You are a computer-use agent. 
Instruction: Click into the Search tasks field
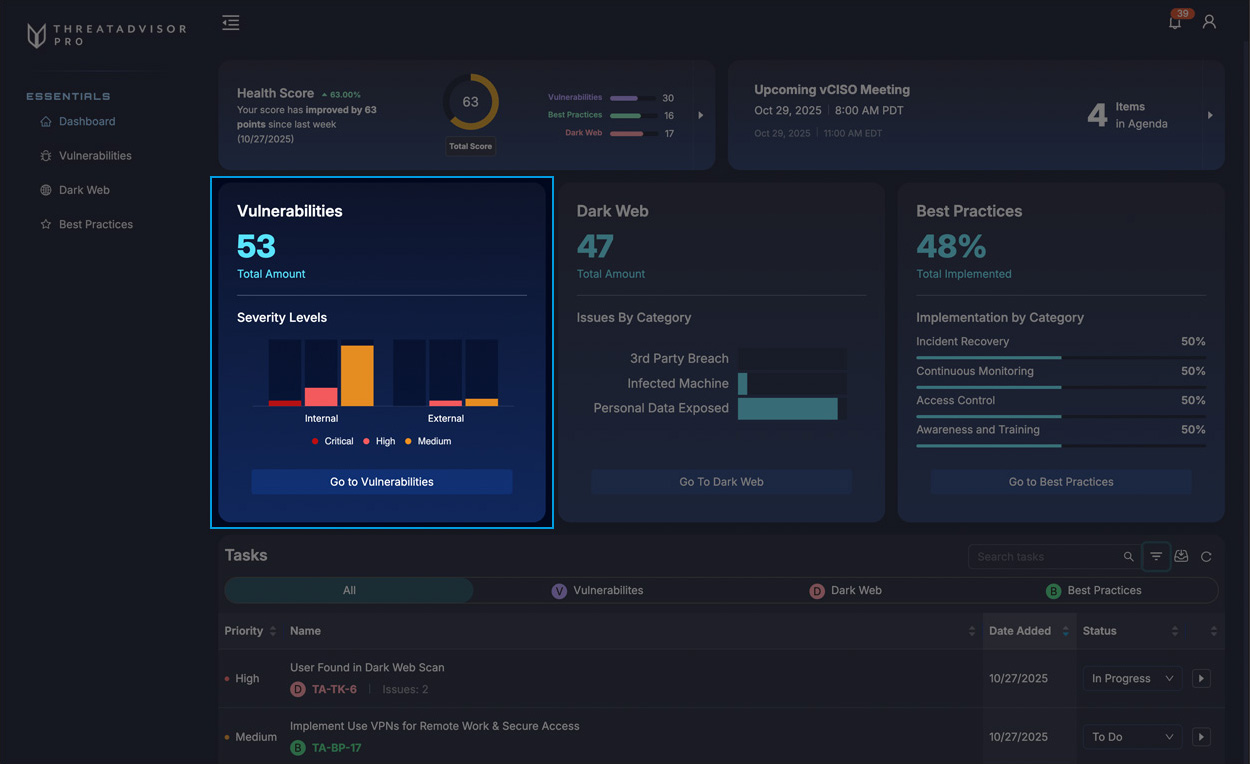tap(1043, 557)
